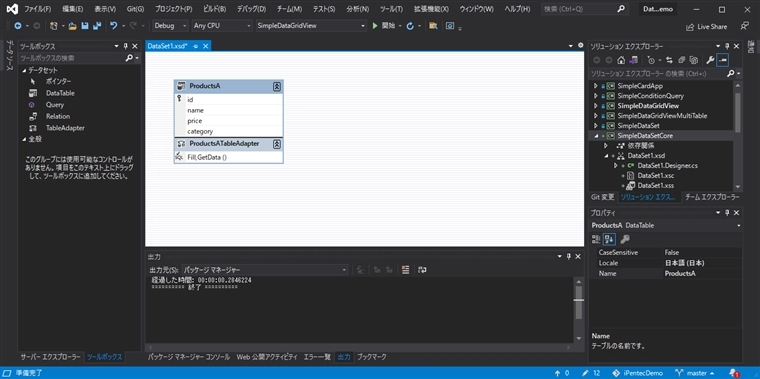The image size is (760, 379).
Task: Click the master branch in status bar
Action: click(x=696, y=373)
